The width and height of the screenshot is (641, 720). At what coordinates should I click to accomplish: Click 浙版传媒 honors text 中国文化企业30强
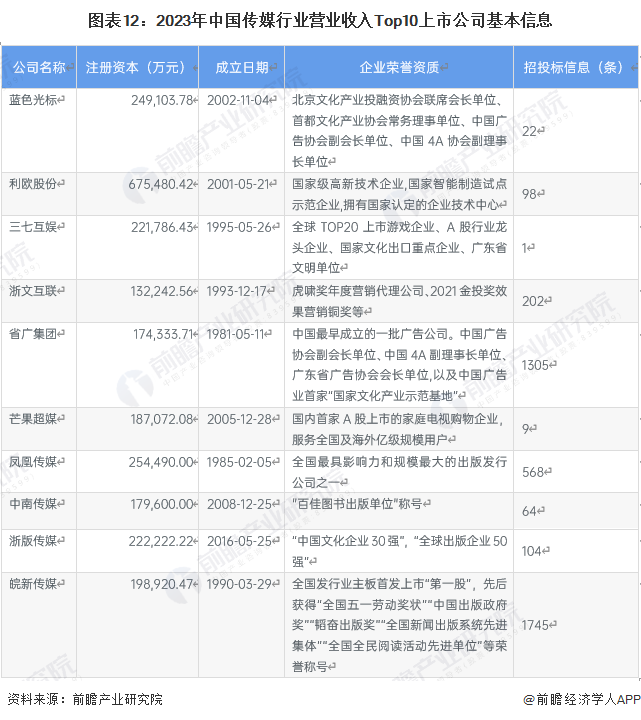(349, 541)
